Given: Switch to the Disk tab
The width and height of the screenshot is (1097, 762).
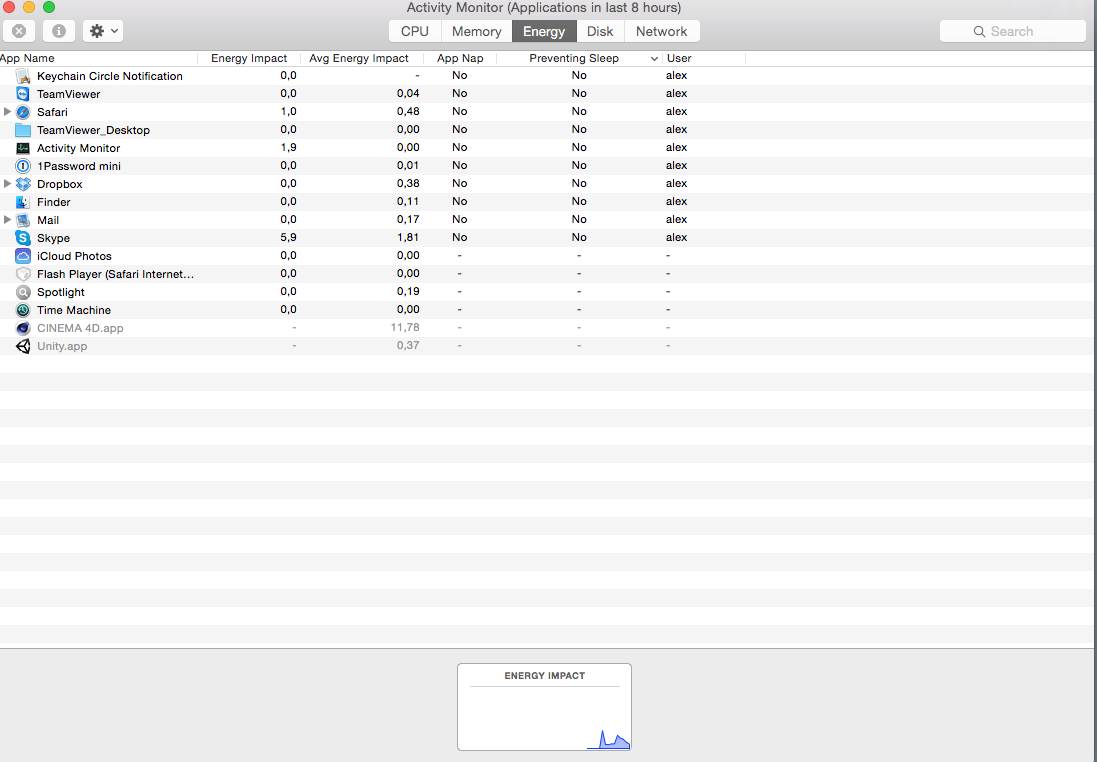Looking at the screenshot, I should point(600,31).
